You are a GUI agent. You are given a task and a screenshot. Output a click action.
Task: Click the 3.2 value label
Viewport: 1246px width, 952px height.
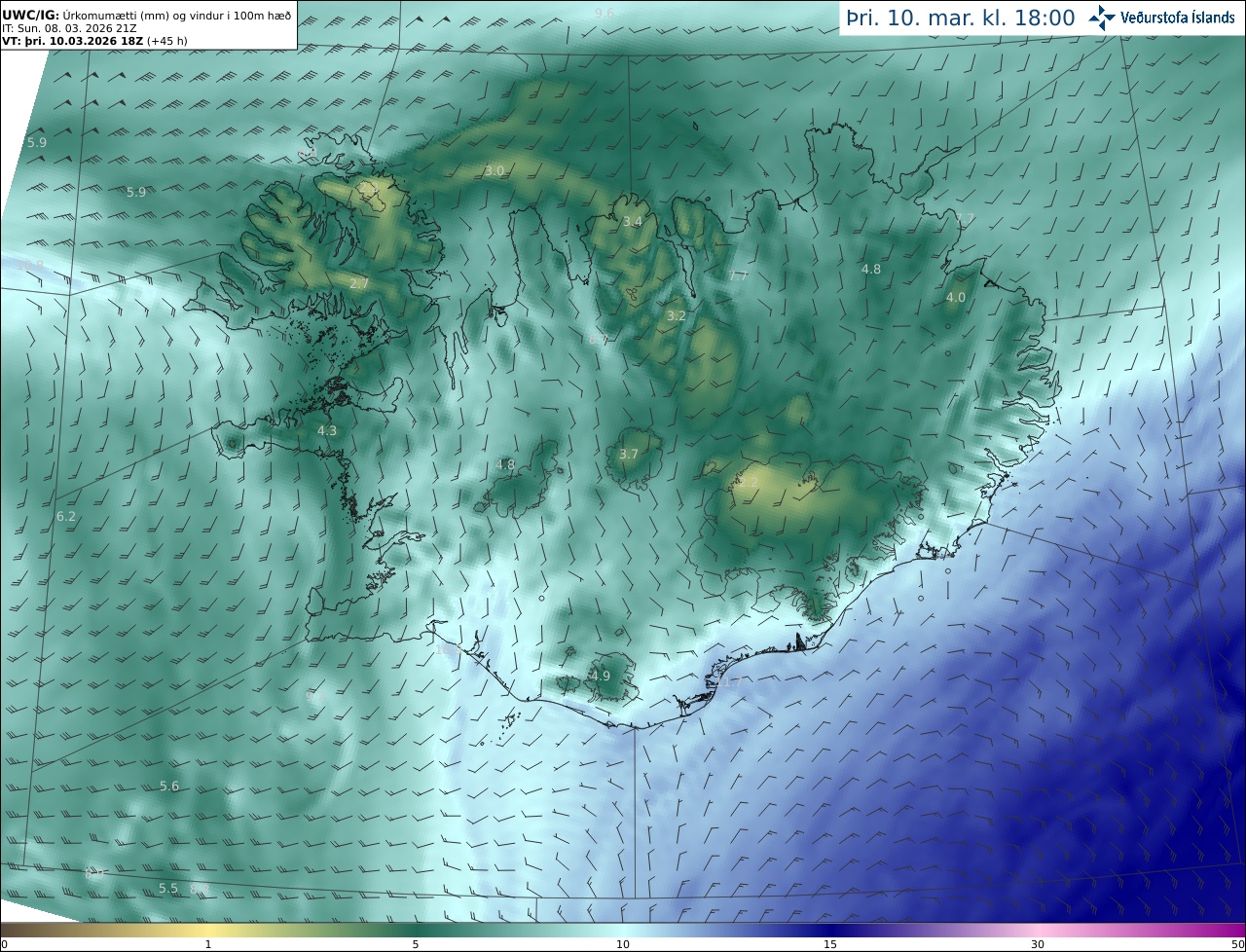(x=677, y=315)
